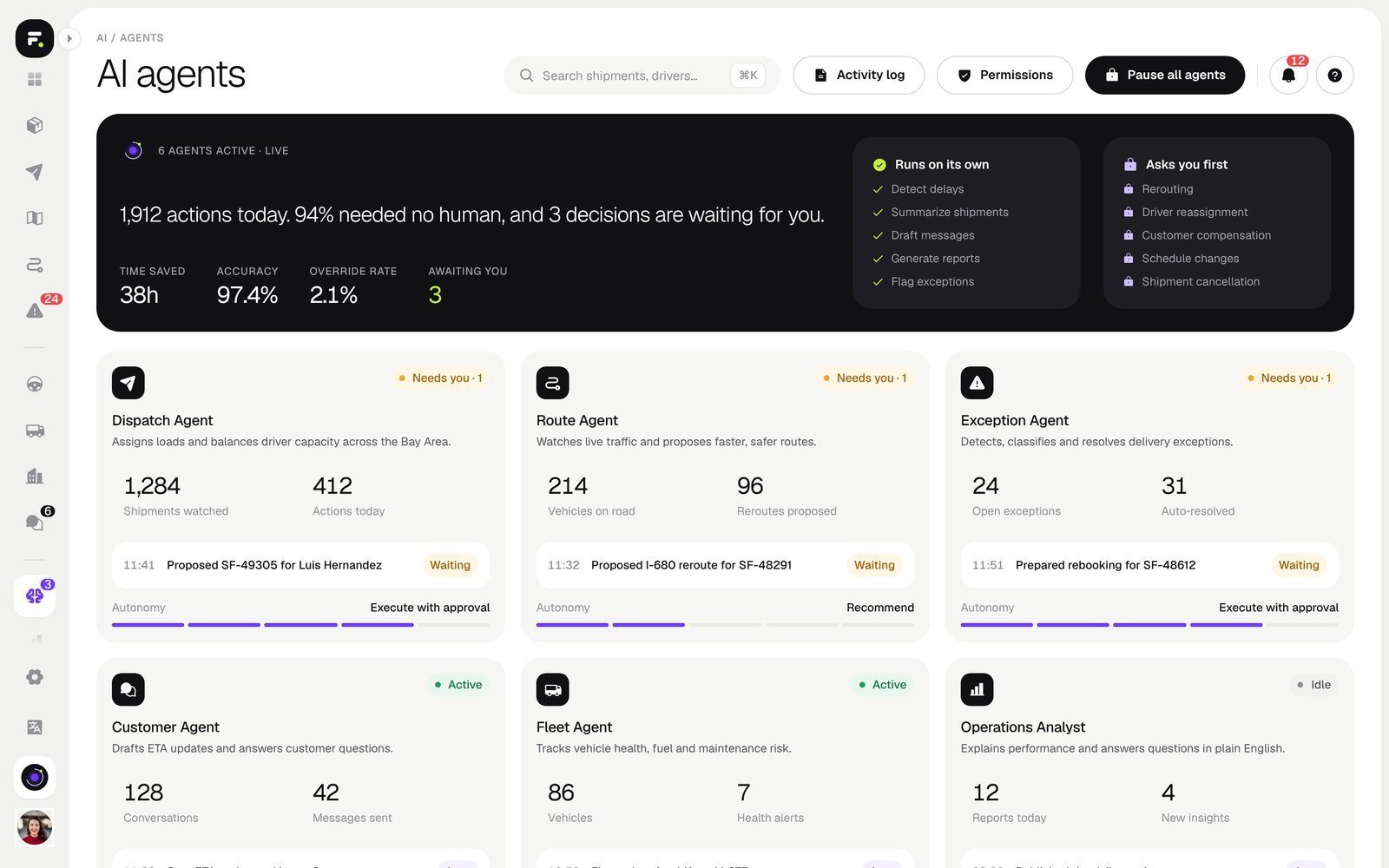Click the Override rate 2.1% value
Screen dimensions: 1389x868
click(x=333, y=295)
